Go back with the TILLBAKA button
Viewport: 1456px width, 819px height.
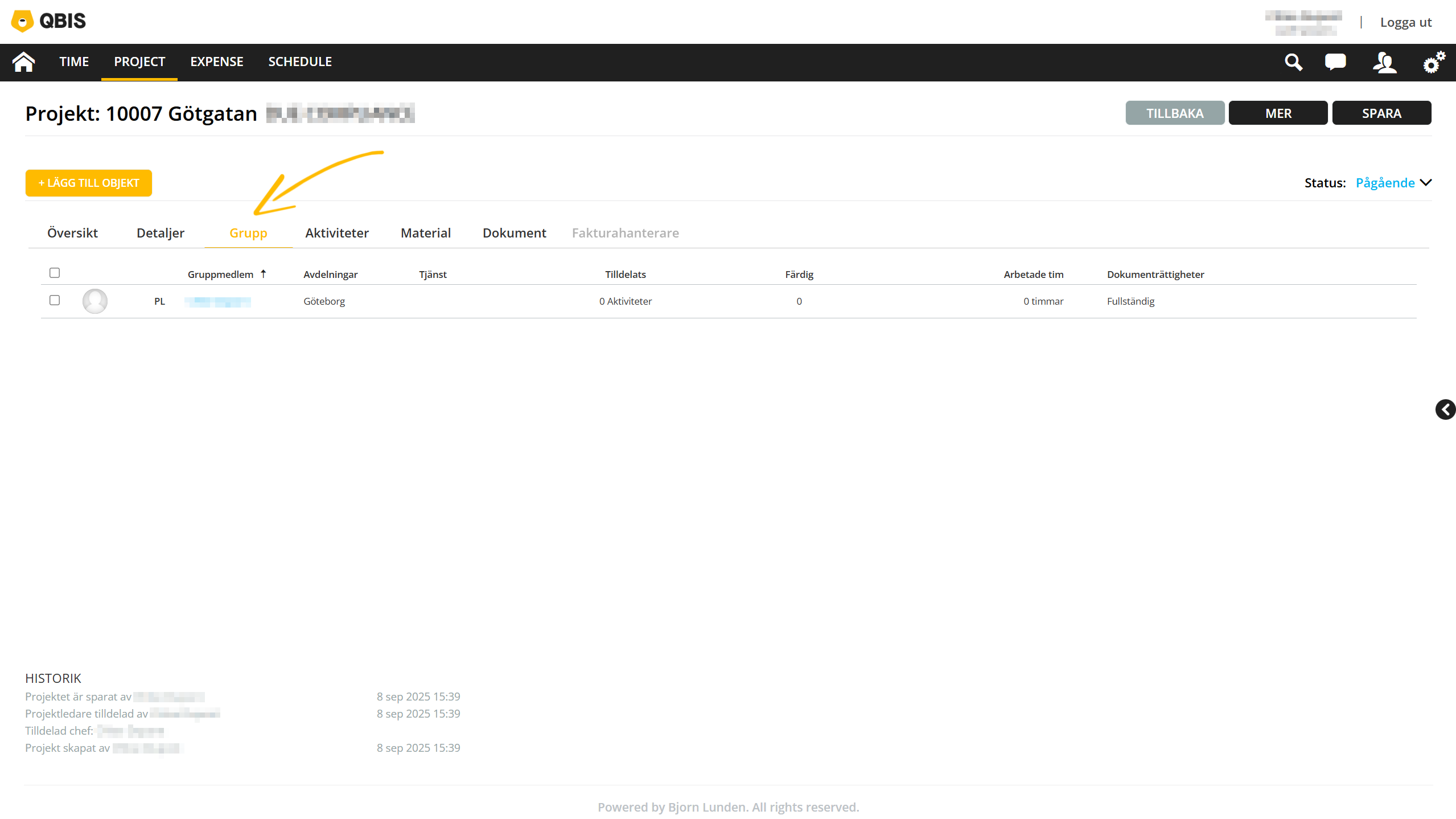[x=1174, y=113]
